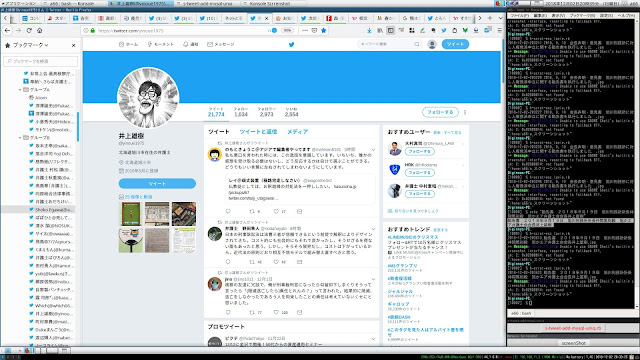View フォロー count 1,034
The height and width of the screenshot is (360, 640).
tap(241, 112)
